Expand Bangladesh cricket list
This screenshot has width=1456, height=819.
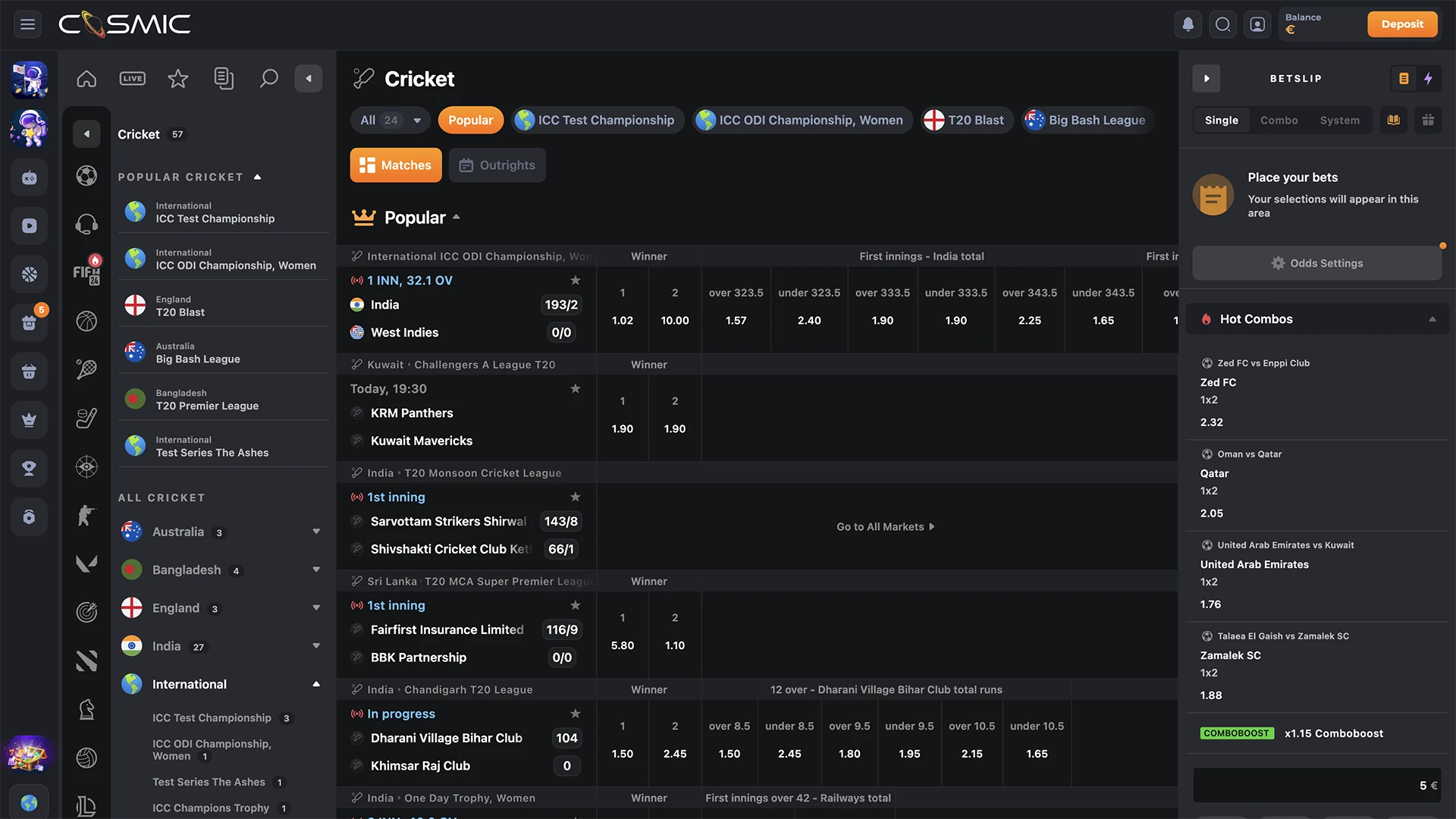[316, 570]
